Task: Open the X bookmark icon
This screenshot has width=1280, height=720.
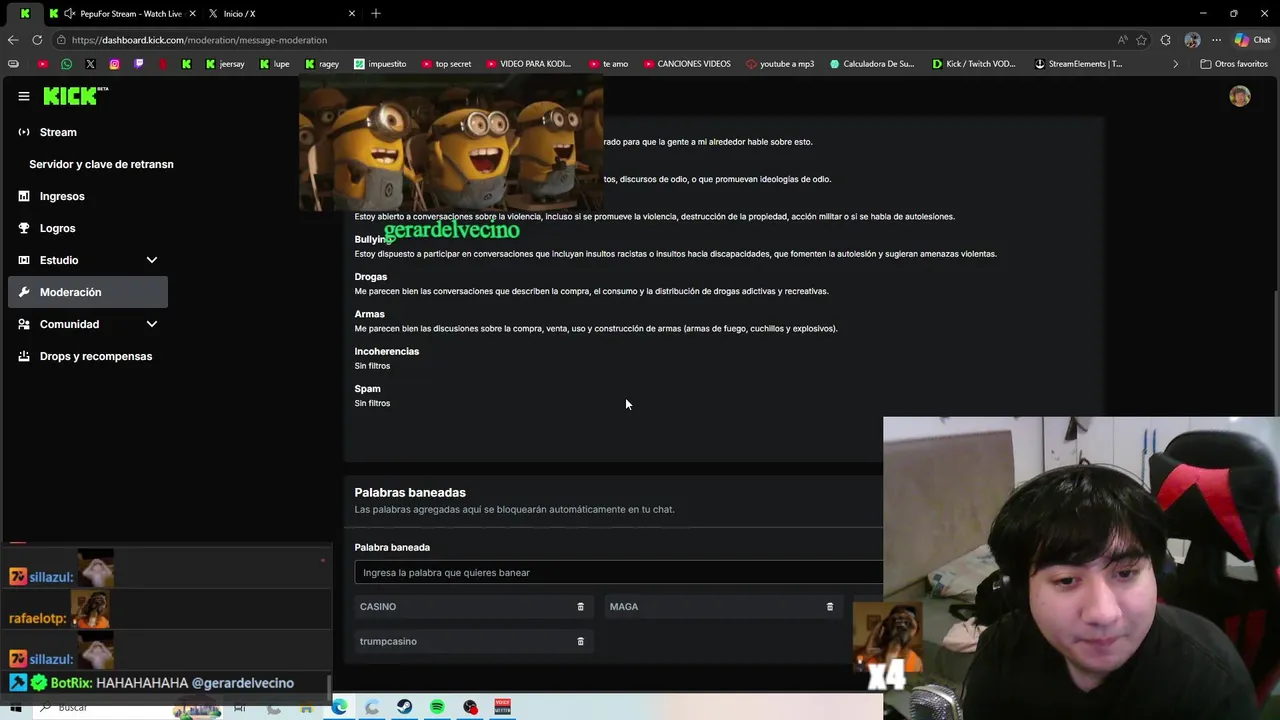Action: click(90, 64)
